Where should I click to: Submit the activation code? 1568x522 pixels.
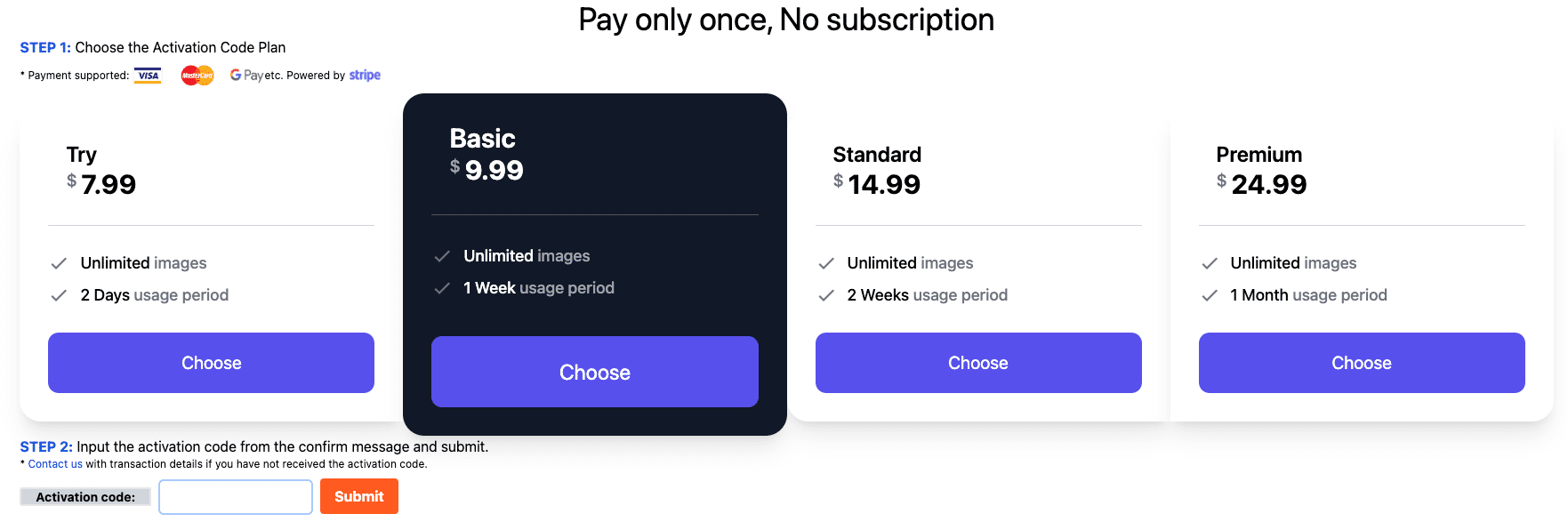click(x=358, y=496)
